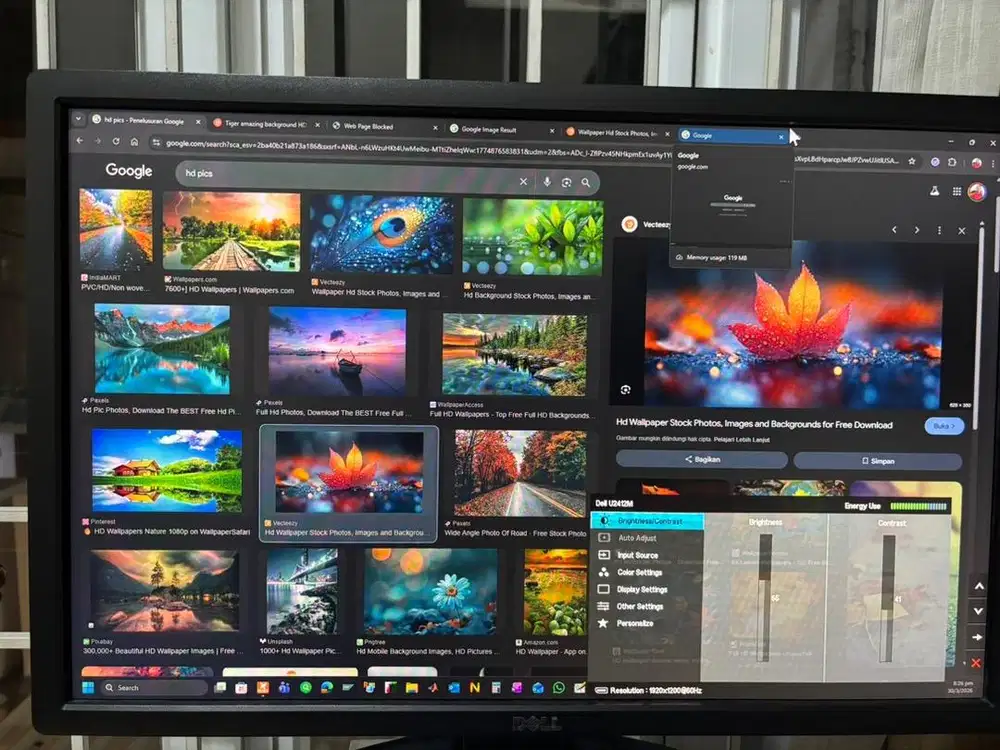Click the voice search microphone icon
Screen dimensions: 1000x750
(x=547, y=182)
